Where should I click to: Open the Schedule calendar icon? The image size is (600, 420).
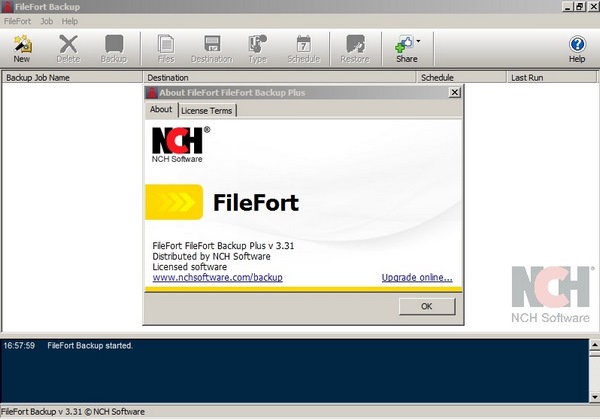304,44
